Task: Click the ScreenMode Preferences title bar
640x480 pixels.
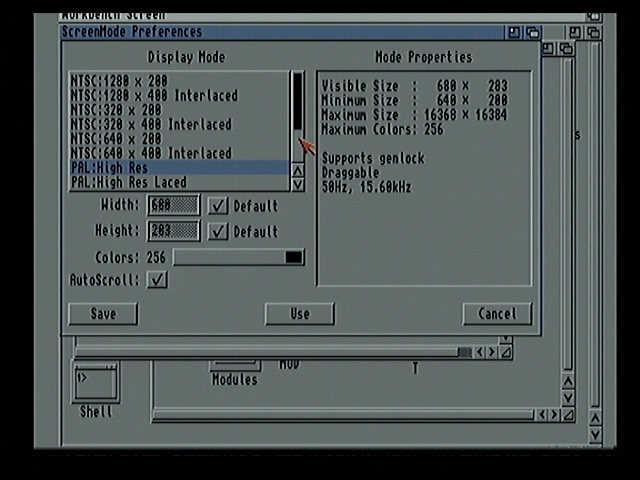Action: (282, 32)
